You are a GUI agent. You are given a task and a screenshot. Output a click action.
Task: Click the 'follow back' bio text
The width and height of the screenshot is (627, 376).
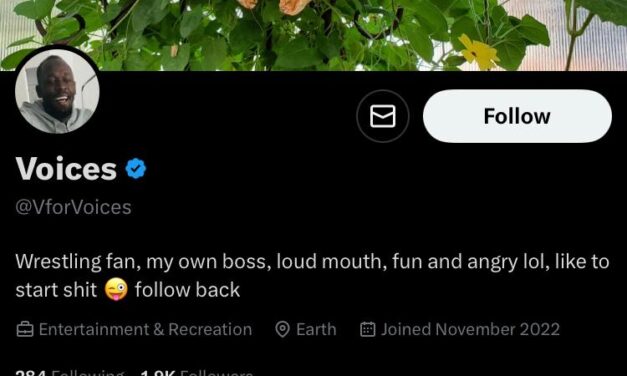(x=187, y=290)
